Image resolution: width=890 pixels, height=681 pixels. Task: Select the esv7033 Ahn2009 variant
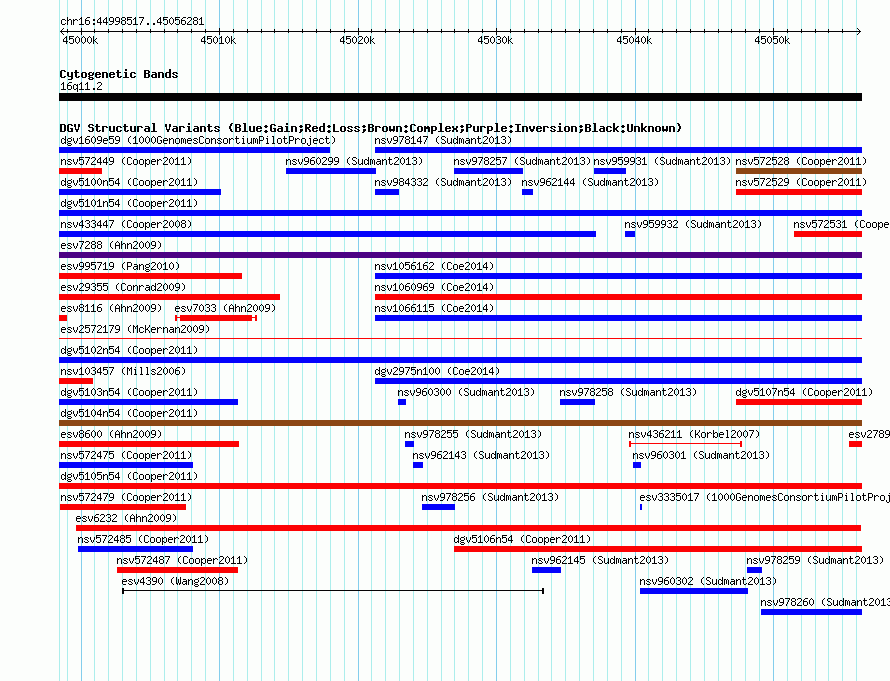pyautogui.click(x=225, y=308)
